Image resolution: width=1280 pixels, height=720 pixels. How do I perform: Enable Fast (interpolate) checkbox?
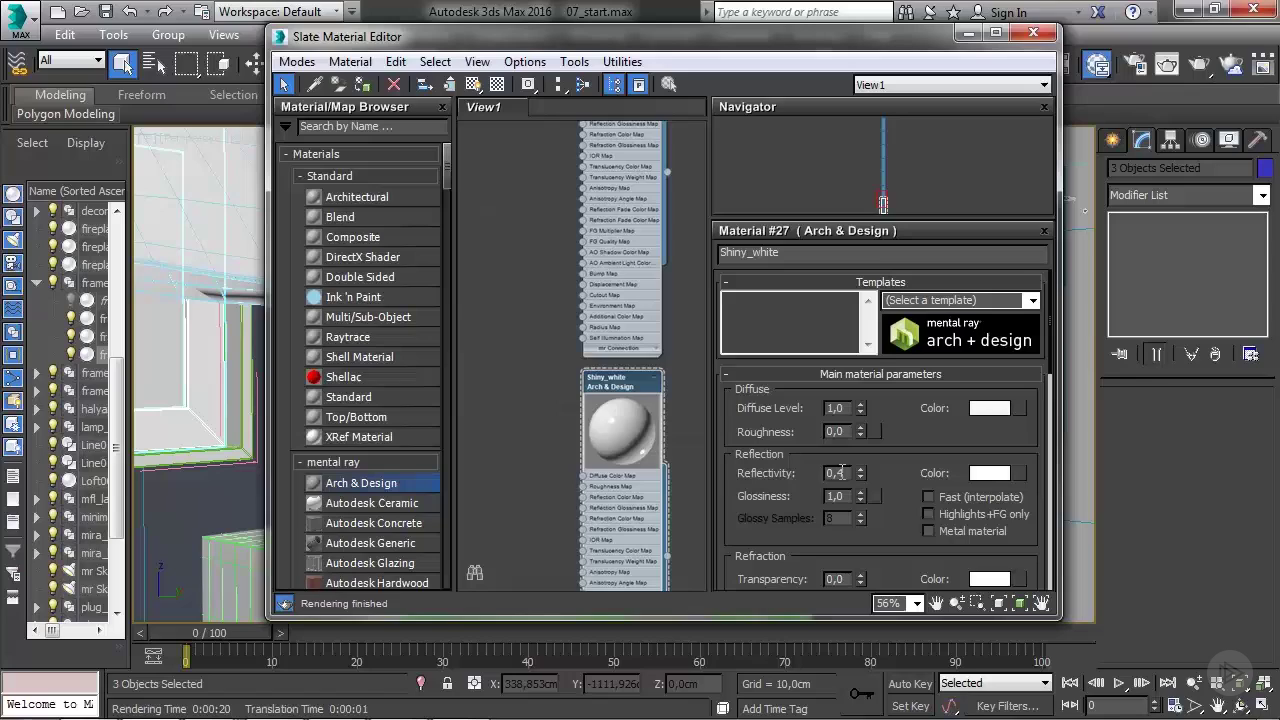(x=928, y=497)
